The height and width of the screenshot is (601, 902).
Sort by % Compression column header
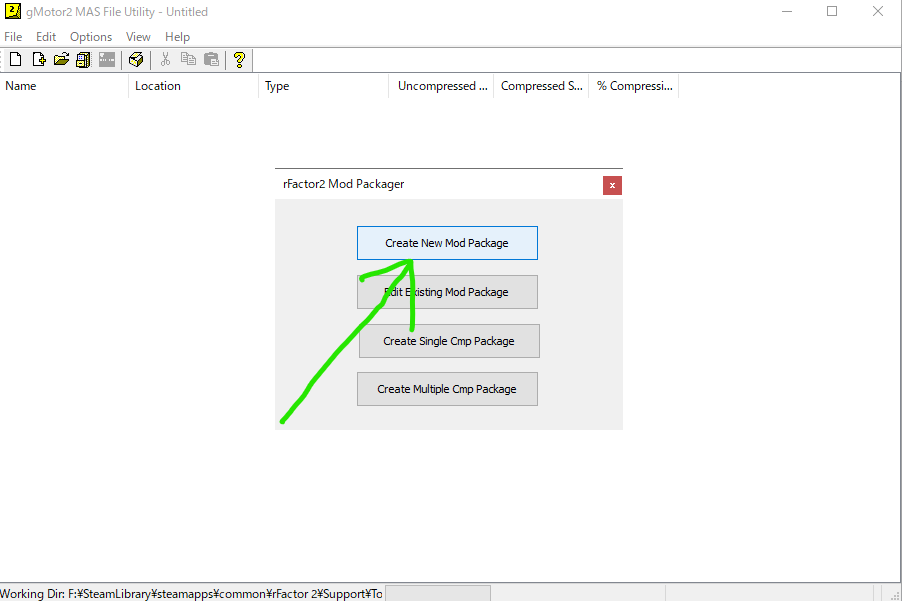pos(633,86)
